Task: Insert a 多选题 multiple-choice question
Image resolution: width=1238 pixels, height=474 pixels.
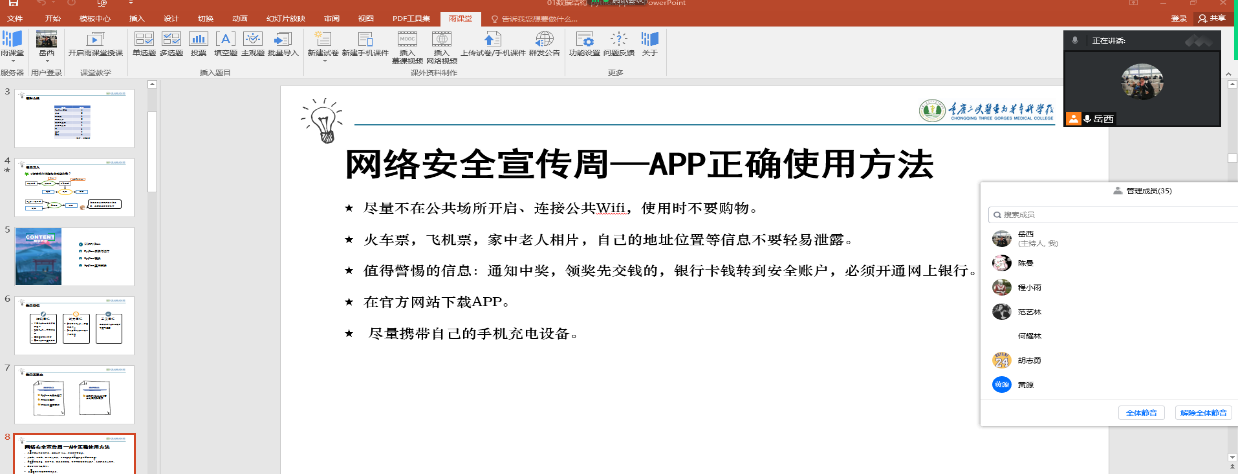Action: pos(171,43)
